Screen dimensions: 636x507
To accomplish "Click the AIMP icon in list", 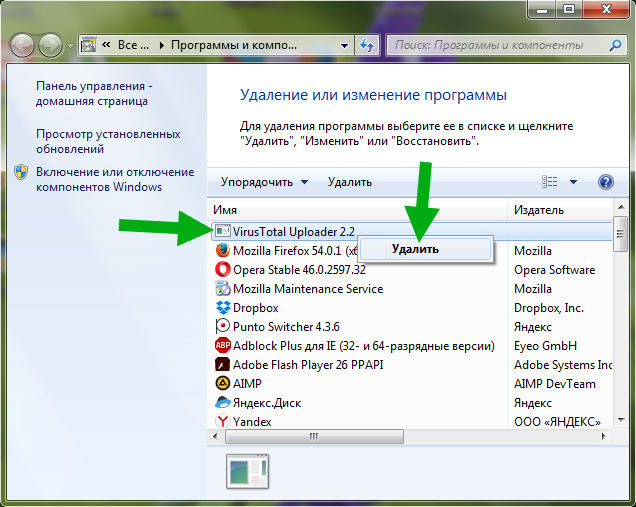I will [222, 383].
